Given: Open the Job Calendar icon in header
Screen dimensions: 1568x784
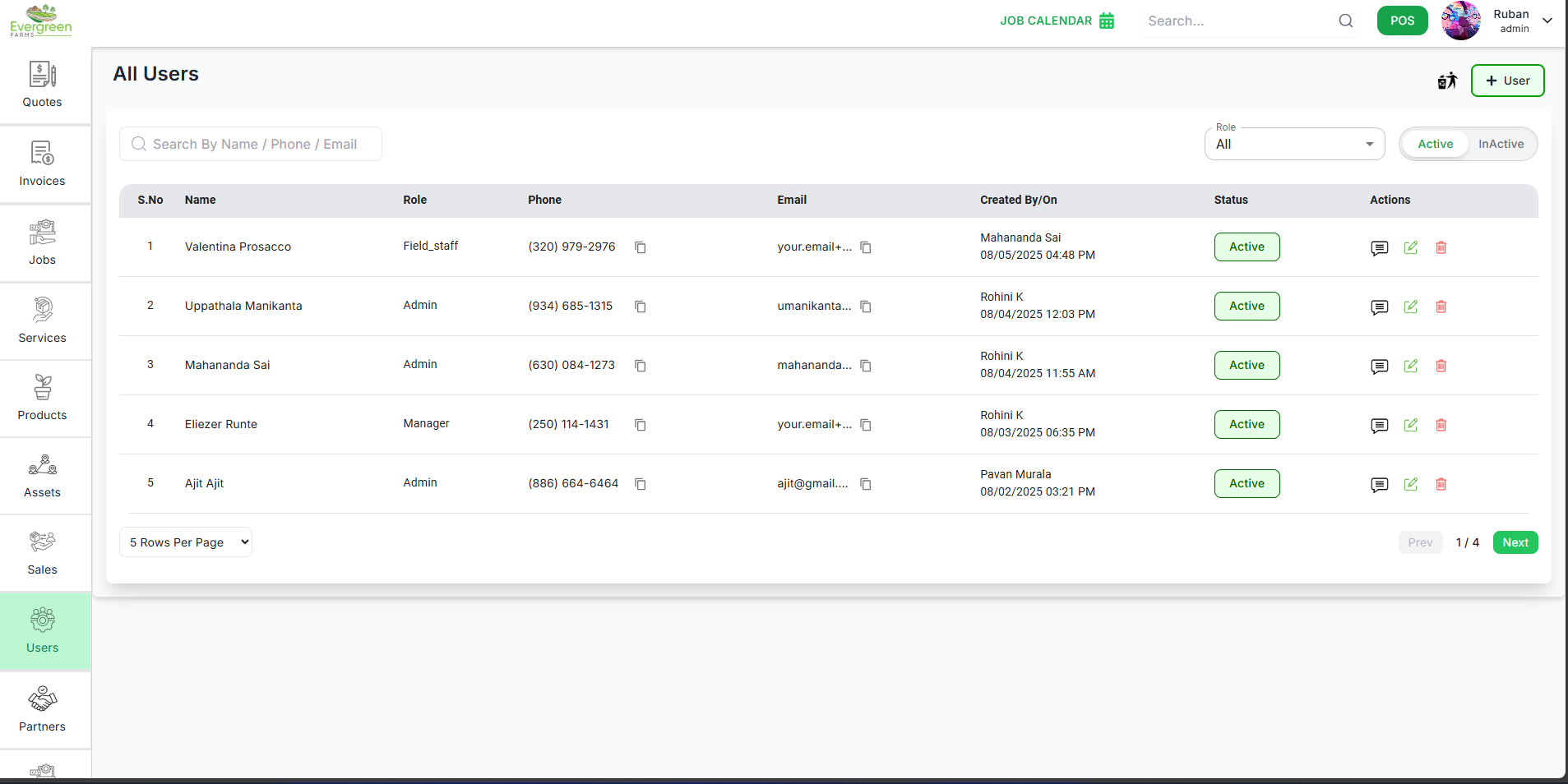Looking at the screenshot, I should coord(1107,21).
